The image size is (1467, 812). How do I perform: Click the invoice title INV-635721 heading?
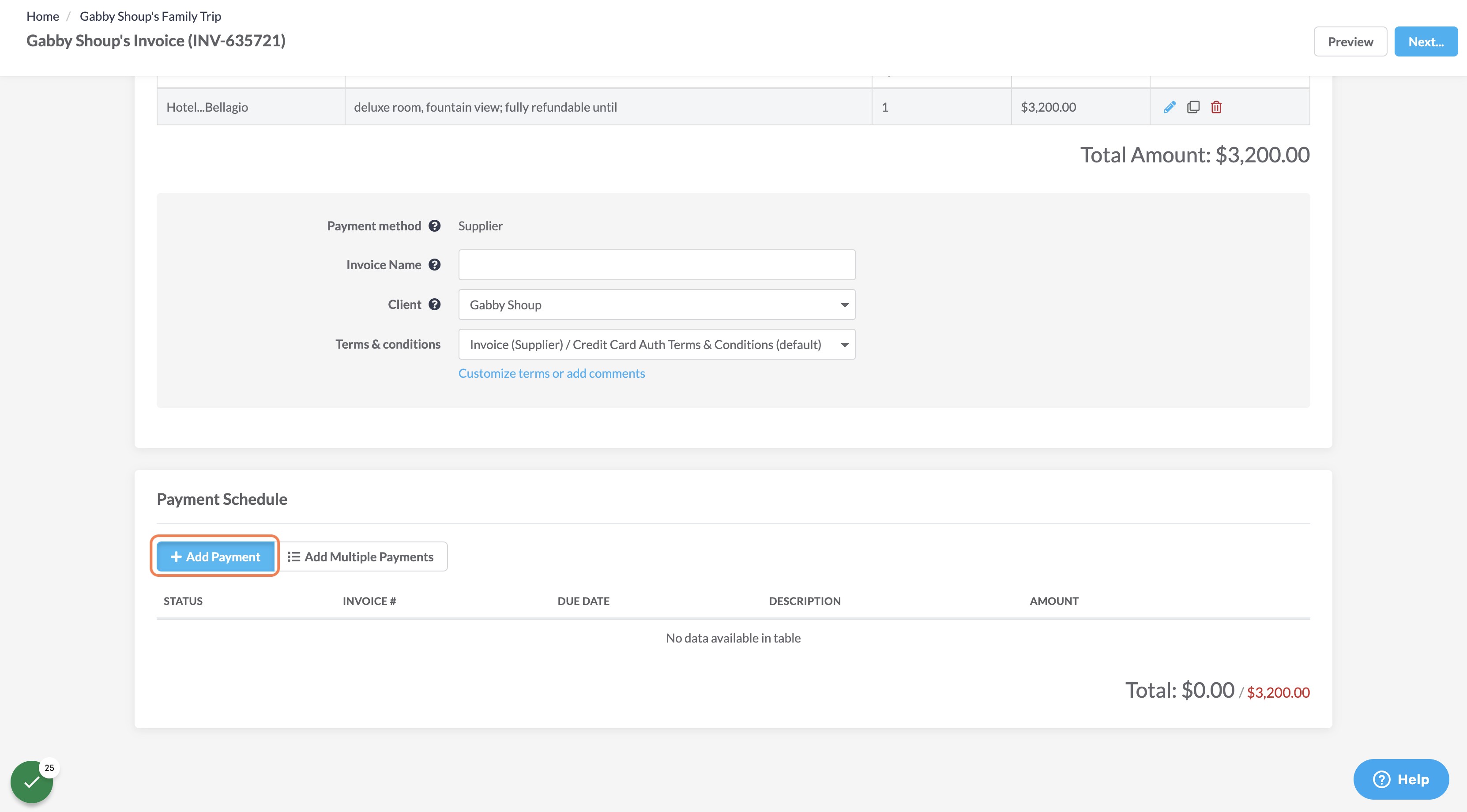pos(156,41)
